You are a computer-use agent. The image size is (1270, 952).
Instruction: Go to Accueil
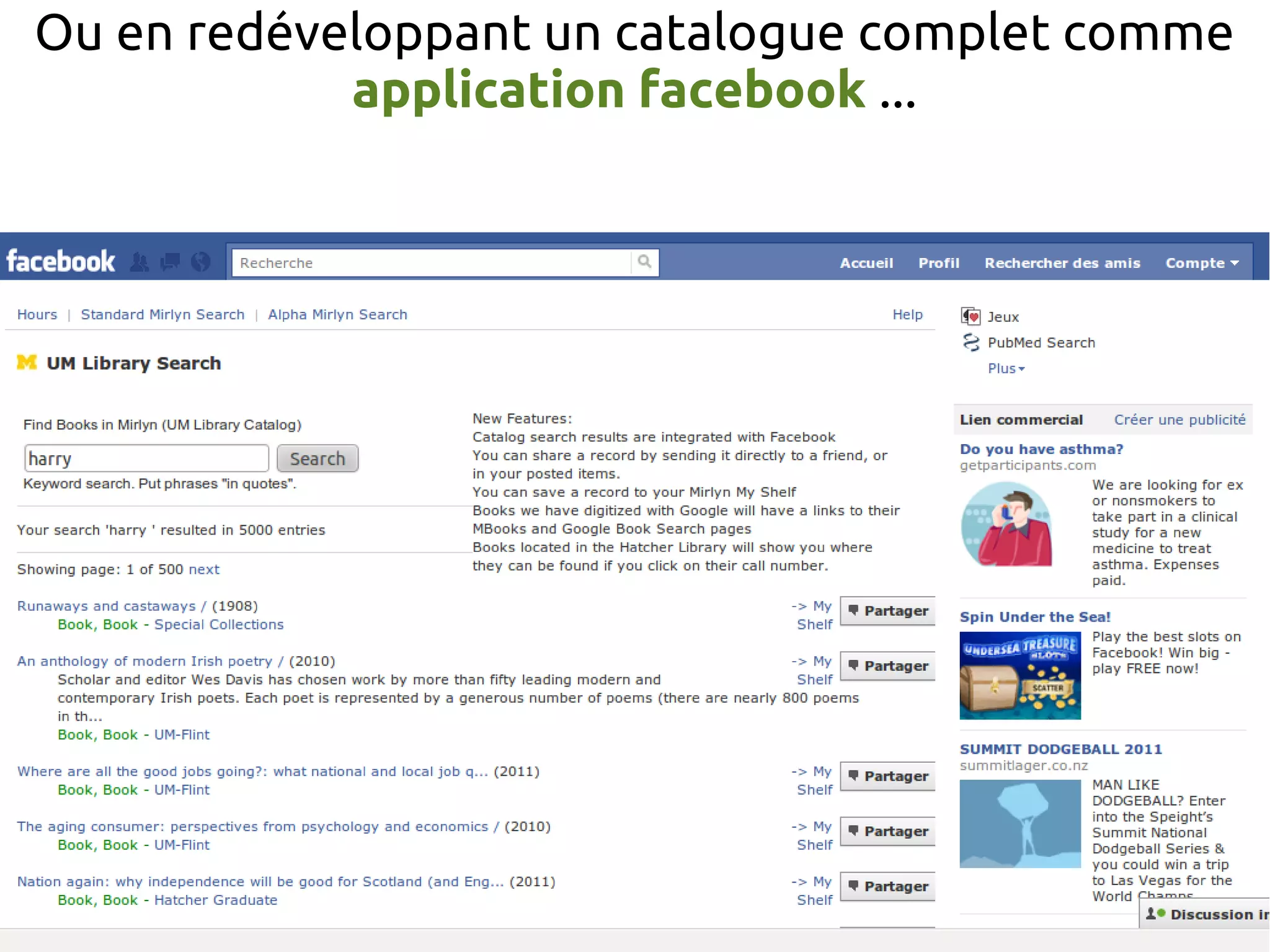pyautogui.click(x=866, y=263)
